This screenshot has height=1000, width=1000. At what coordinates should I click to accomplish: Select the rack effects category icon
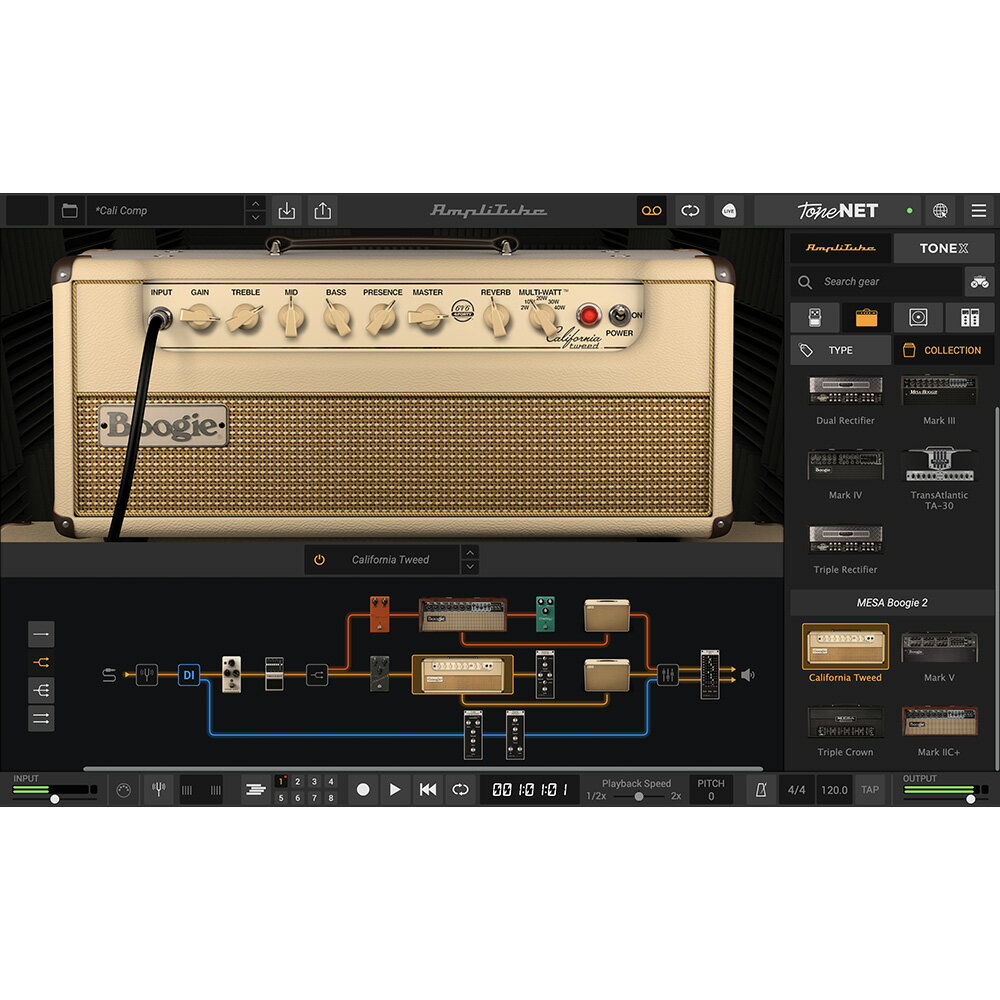click(969, 317)
